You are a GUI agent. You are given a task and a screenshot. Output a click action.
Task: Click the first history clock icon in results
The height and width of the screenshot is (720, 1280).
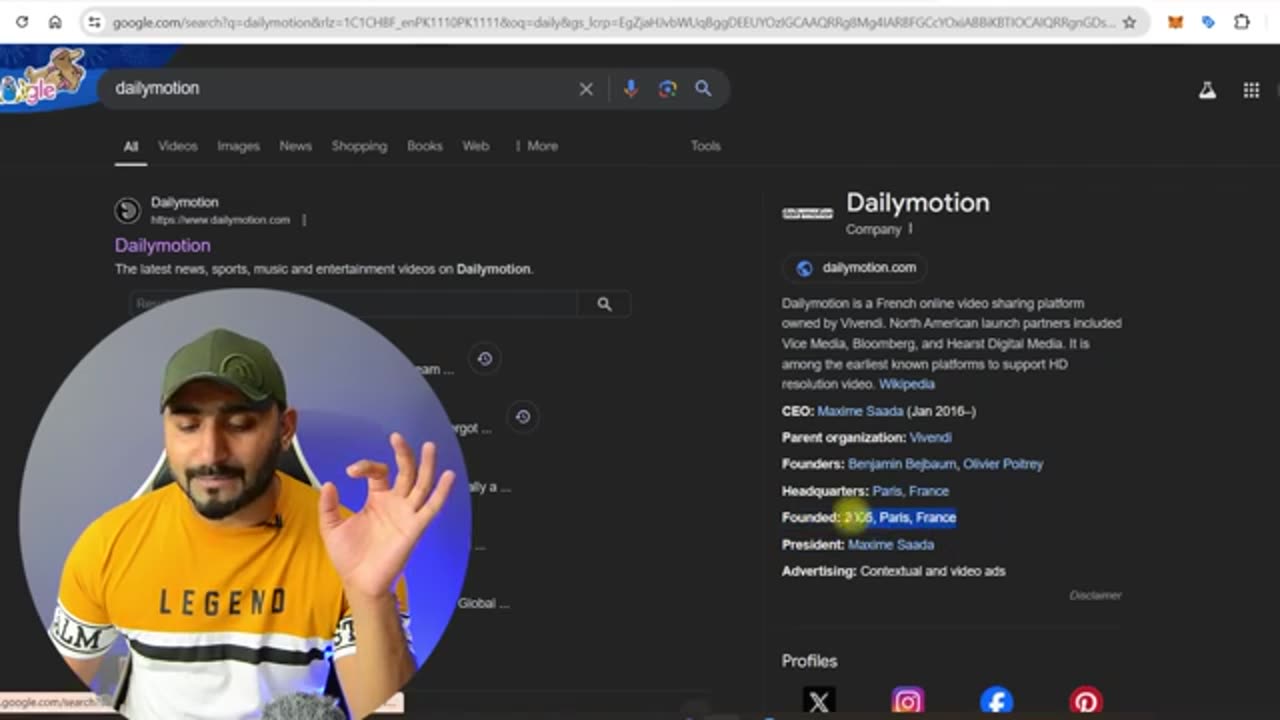point(485,359)
